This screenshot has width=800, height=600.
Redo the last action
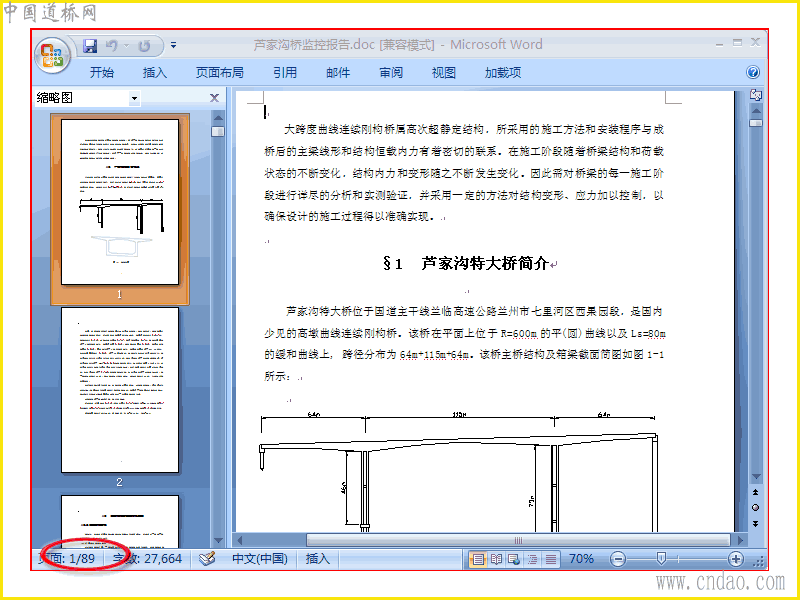[x=144, y=45]
